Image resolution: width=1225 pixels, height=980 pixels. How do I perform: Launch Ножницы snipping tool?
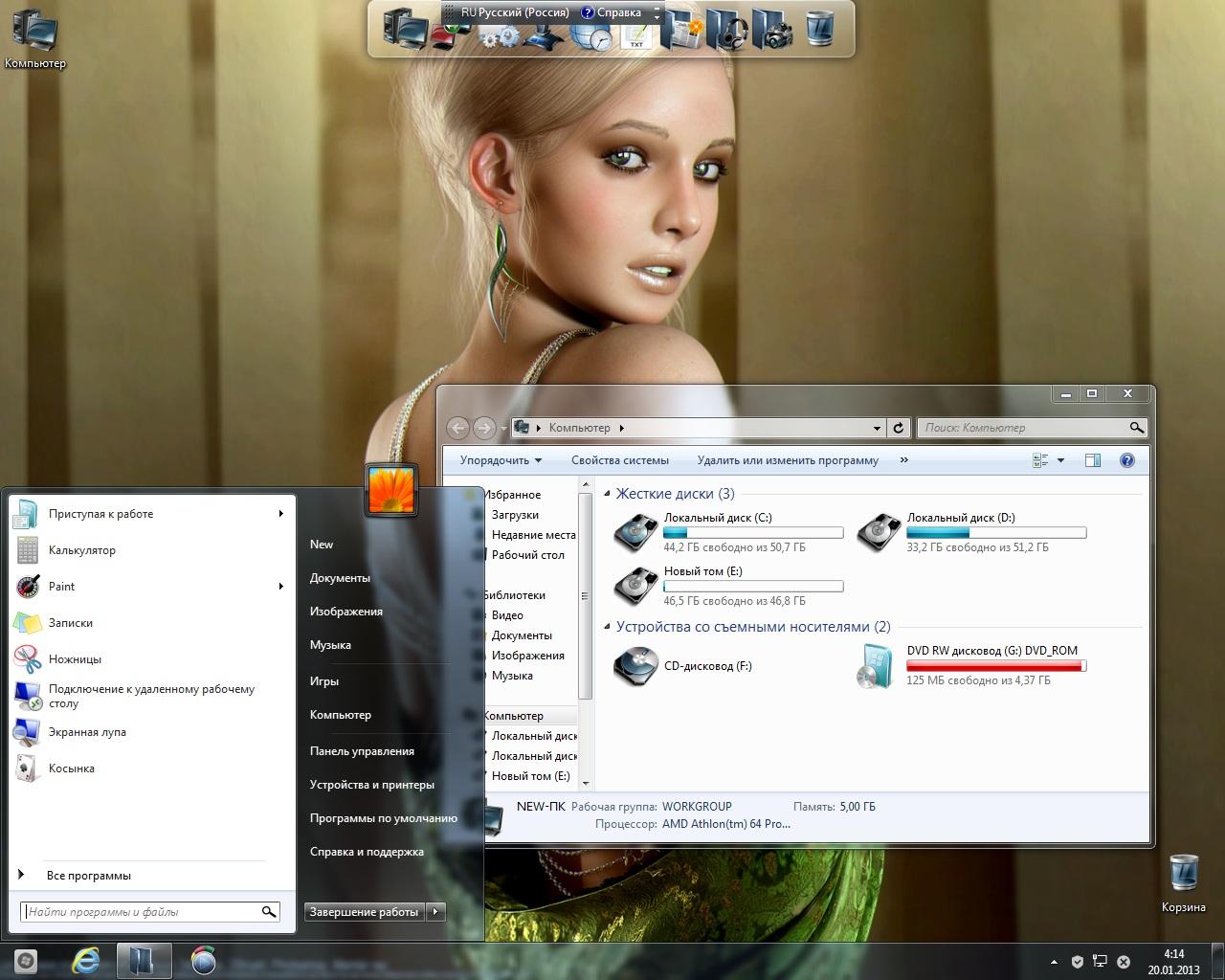(x=75, y=659)
